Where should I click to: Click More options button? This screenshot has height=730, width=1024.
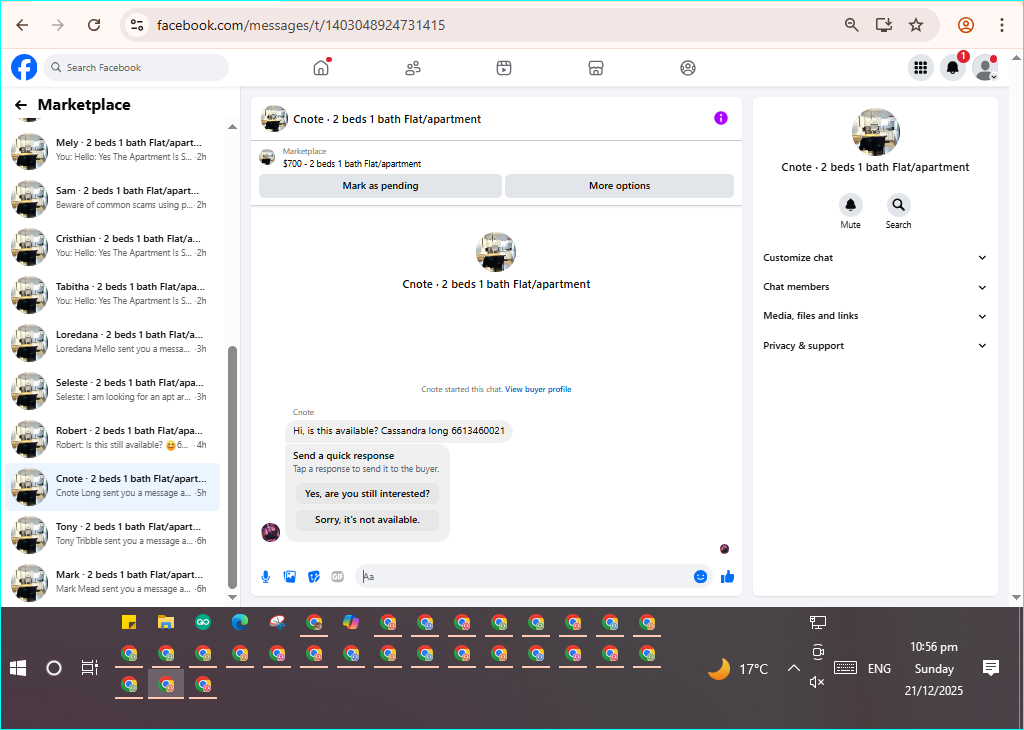click(619, 186)
